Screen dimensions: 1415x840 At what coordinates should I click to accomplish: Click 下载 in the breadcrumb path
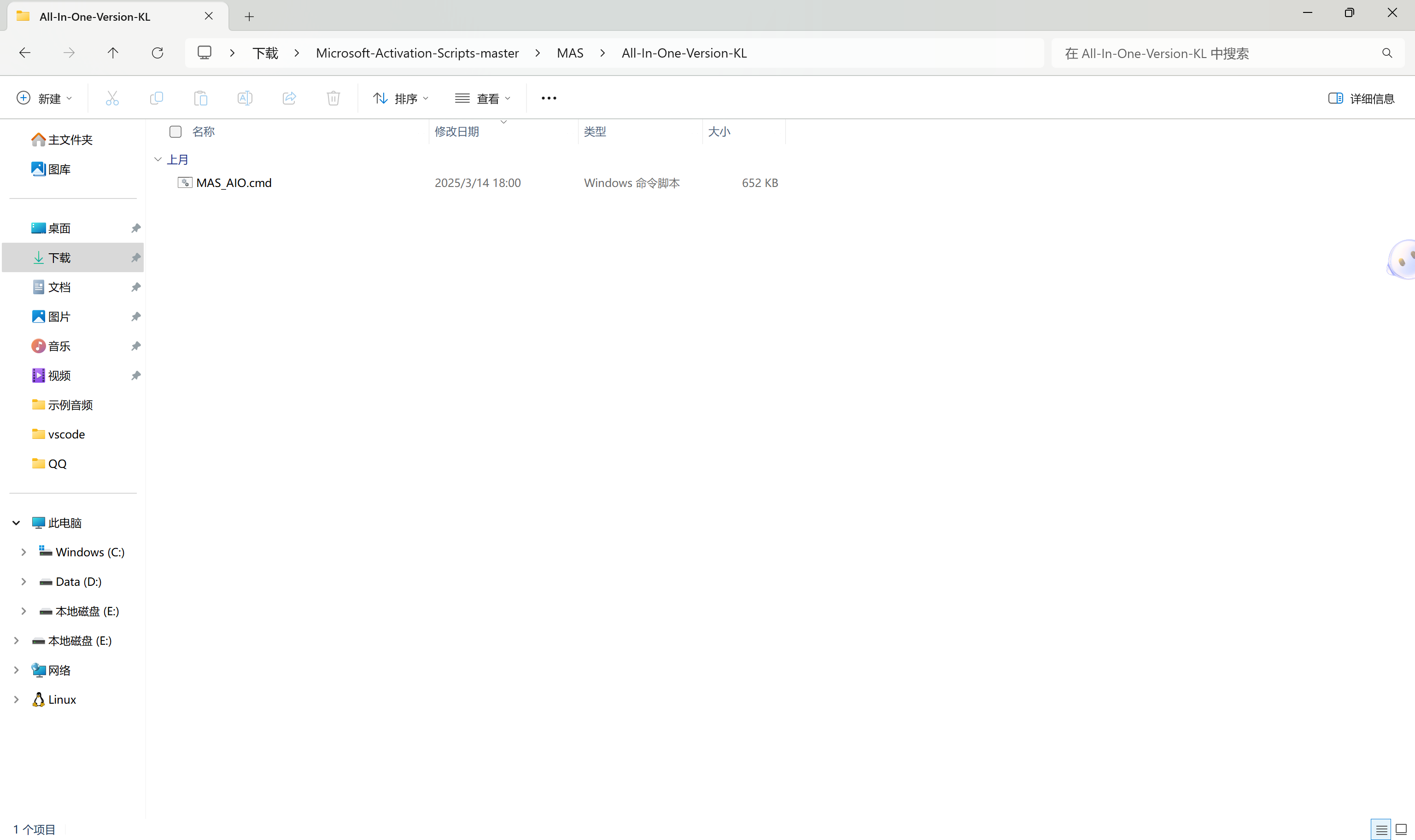[x=265, y=52]
